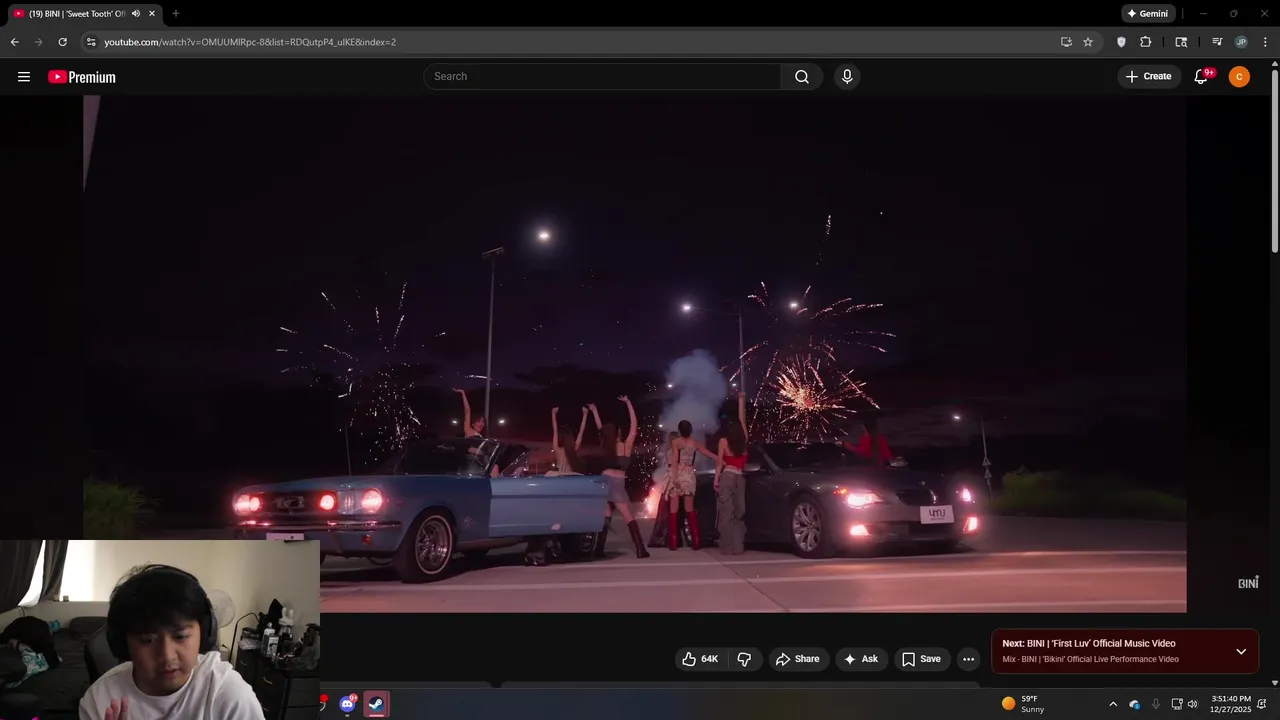Click the video player to pause
Viewport: 1280px width, 720px height.
tap(635, 354)
